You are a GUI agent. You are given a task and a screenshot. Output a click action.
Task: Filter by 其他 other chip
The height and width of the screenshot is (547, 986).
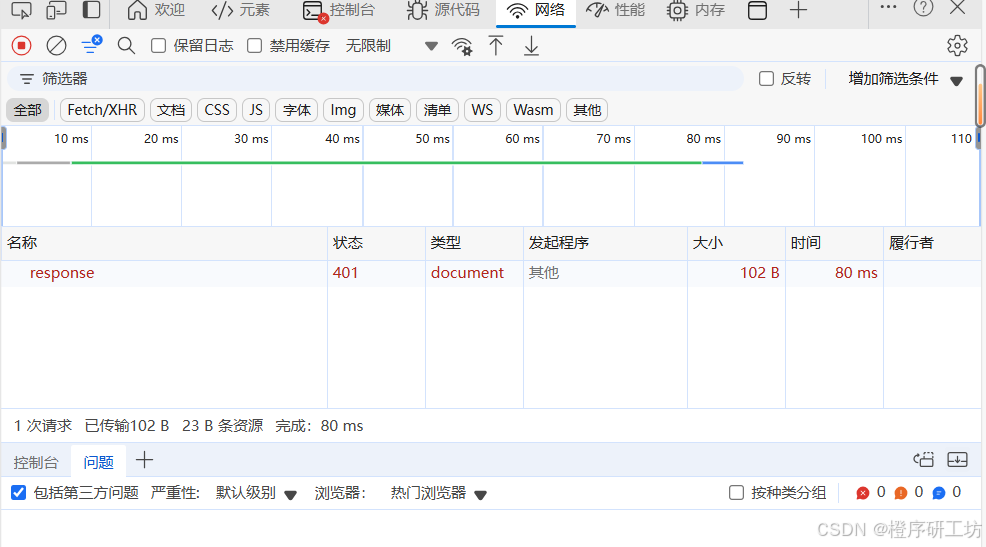[587, 110]
